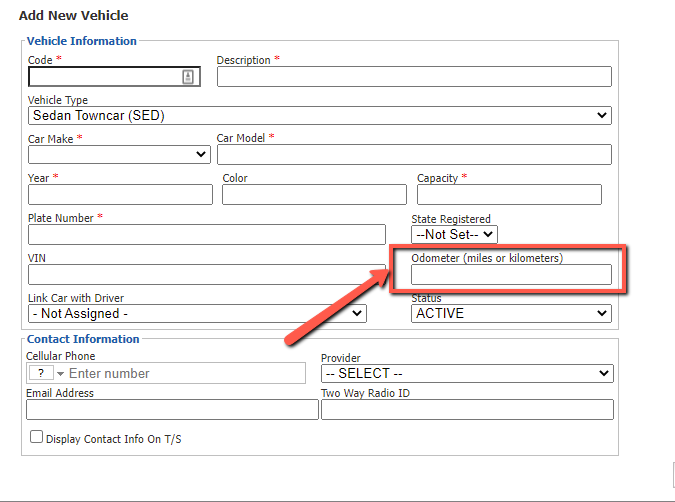Open the Provider SELECT dropdown

[467, 373]
